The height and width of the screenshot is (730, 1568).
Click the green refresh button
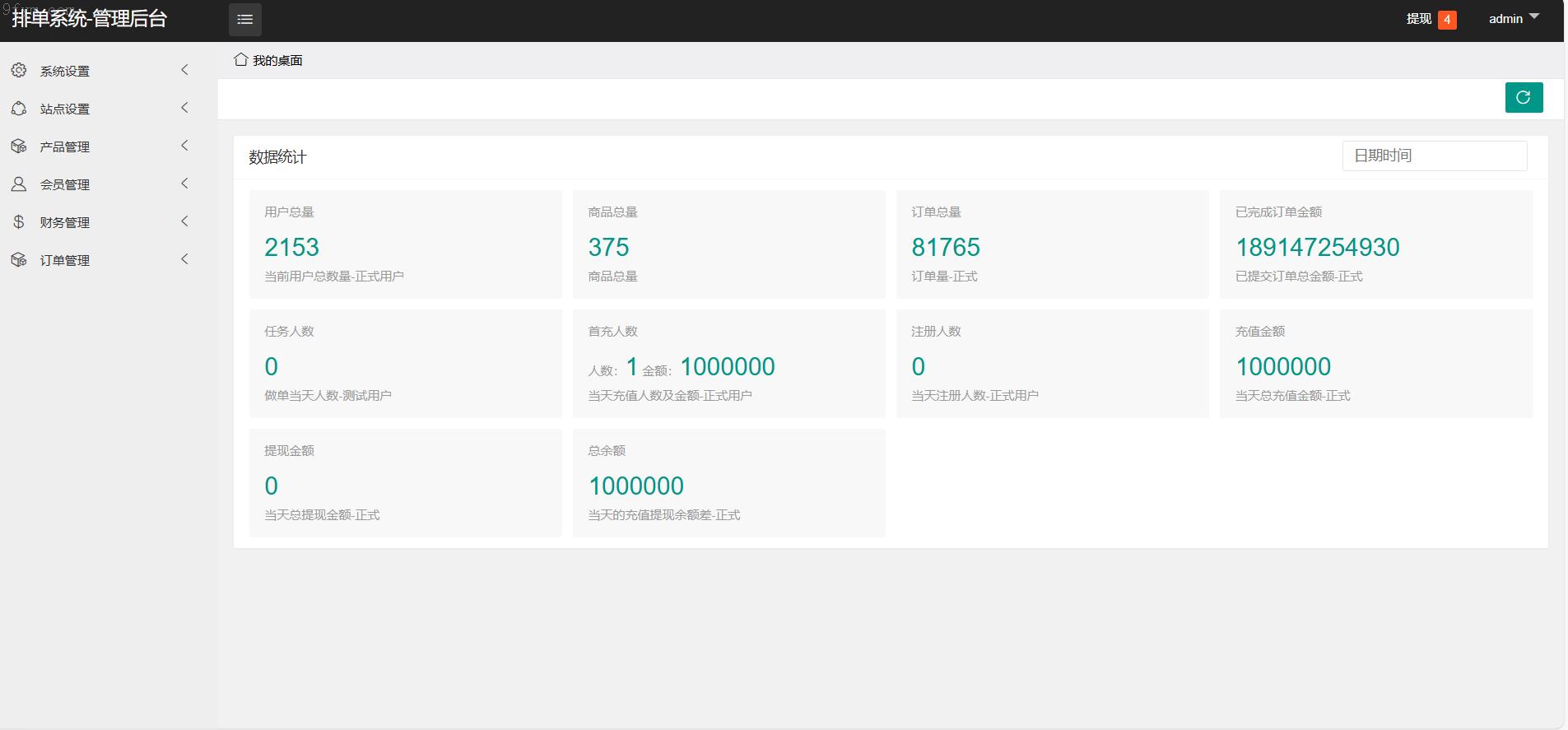coord(1523,97)
